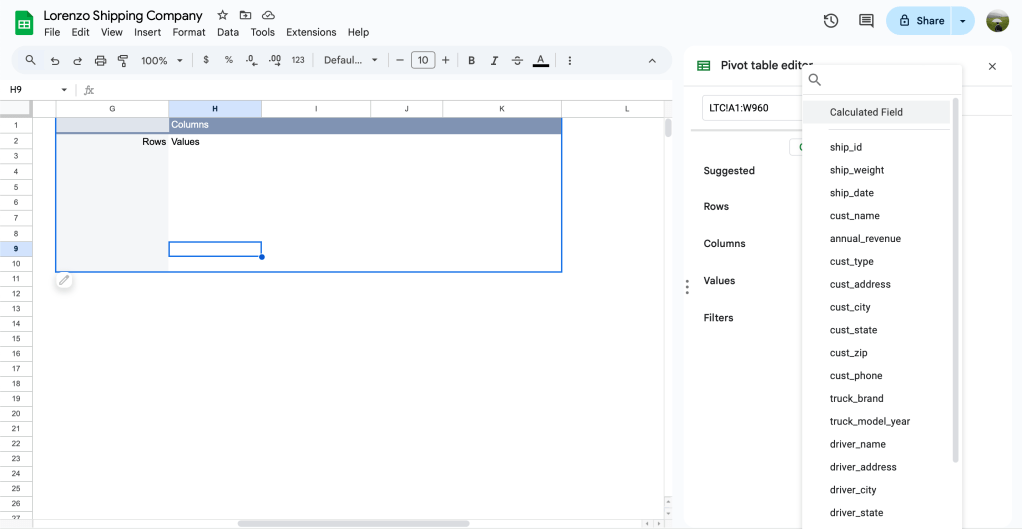Click the strikethrough formatting icon
The width and height of the screenshot is (1022, 529).
517,60
